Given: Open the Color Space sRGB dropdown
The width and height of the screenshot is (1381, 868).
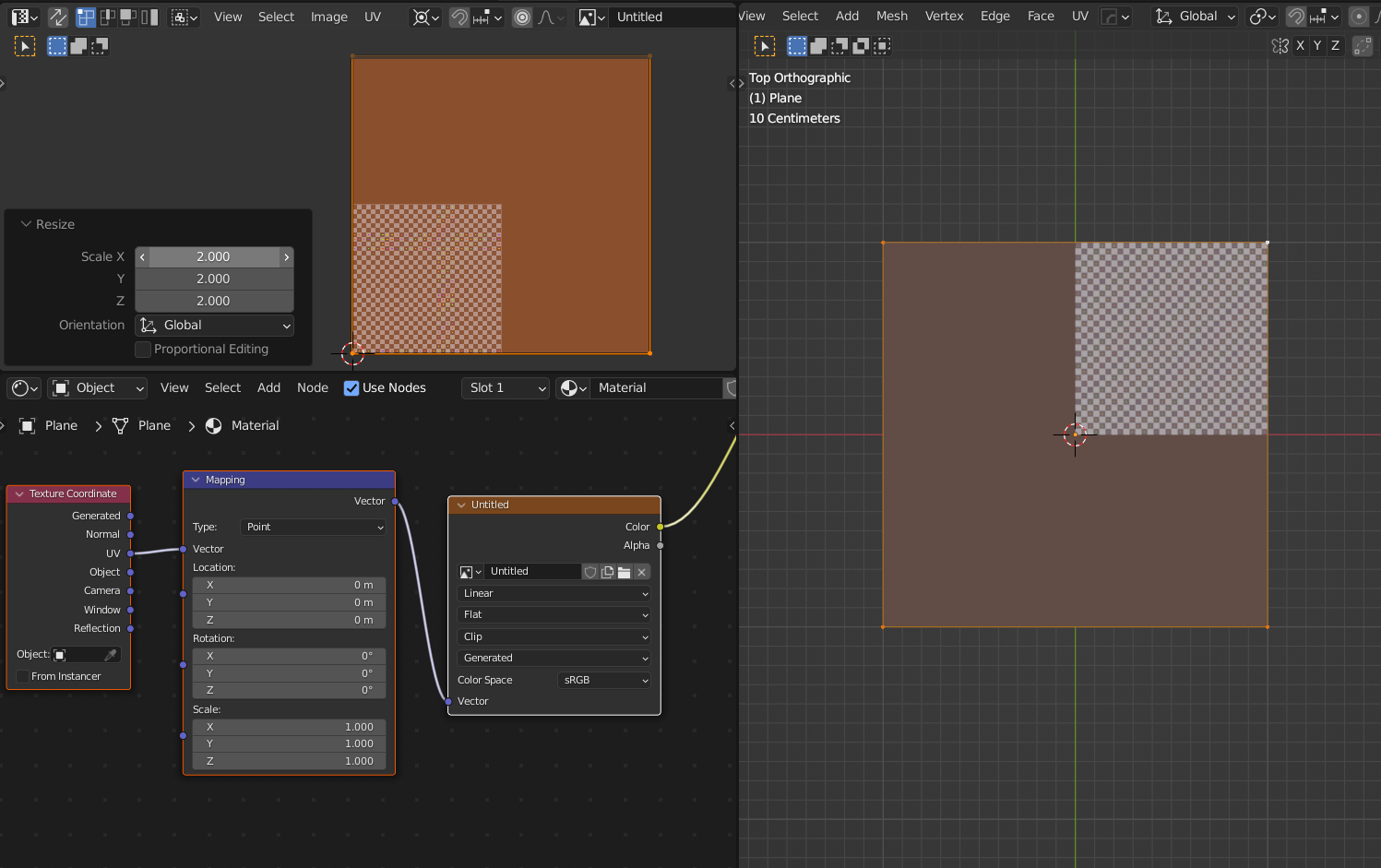Looking at the screenshot, I should pos(604,680).
